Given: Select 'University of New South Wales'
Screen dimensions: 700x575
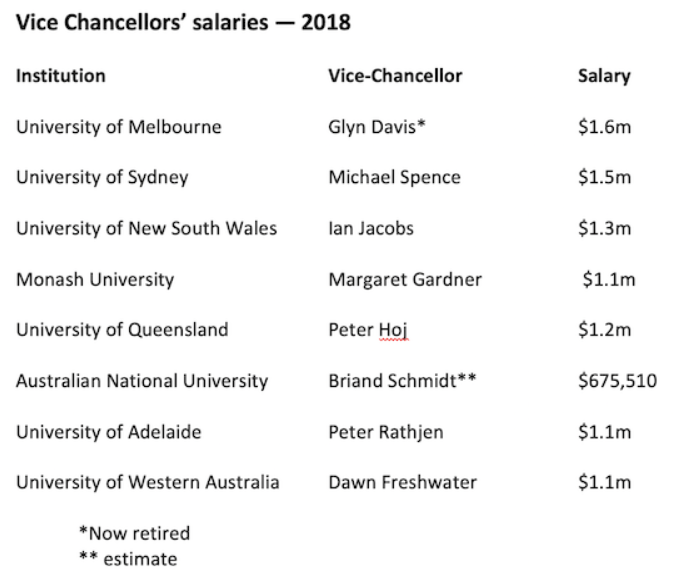Looking at the screenshot, I should (146, 228).
